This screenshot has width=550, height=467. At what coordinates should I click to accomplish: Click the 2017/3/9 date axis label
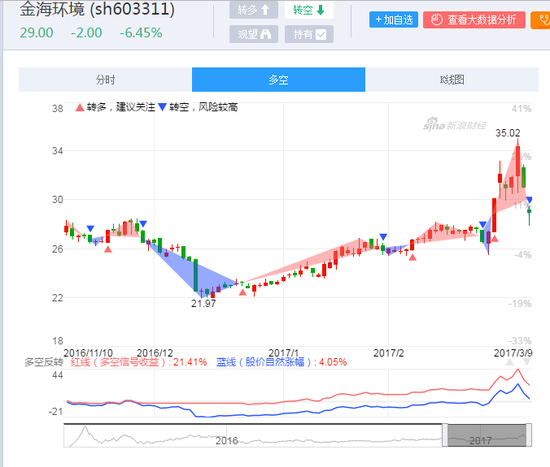click(513, 353)
